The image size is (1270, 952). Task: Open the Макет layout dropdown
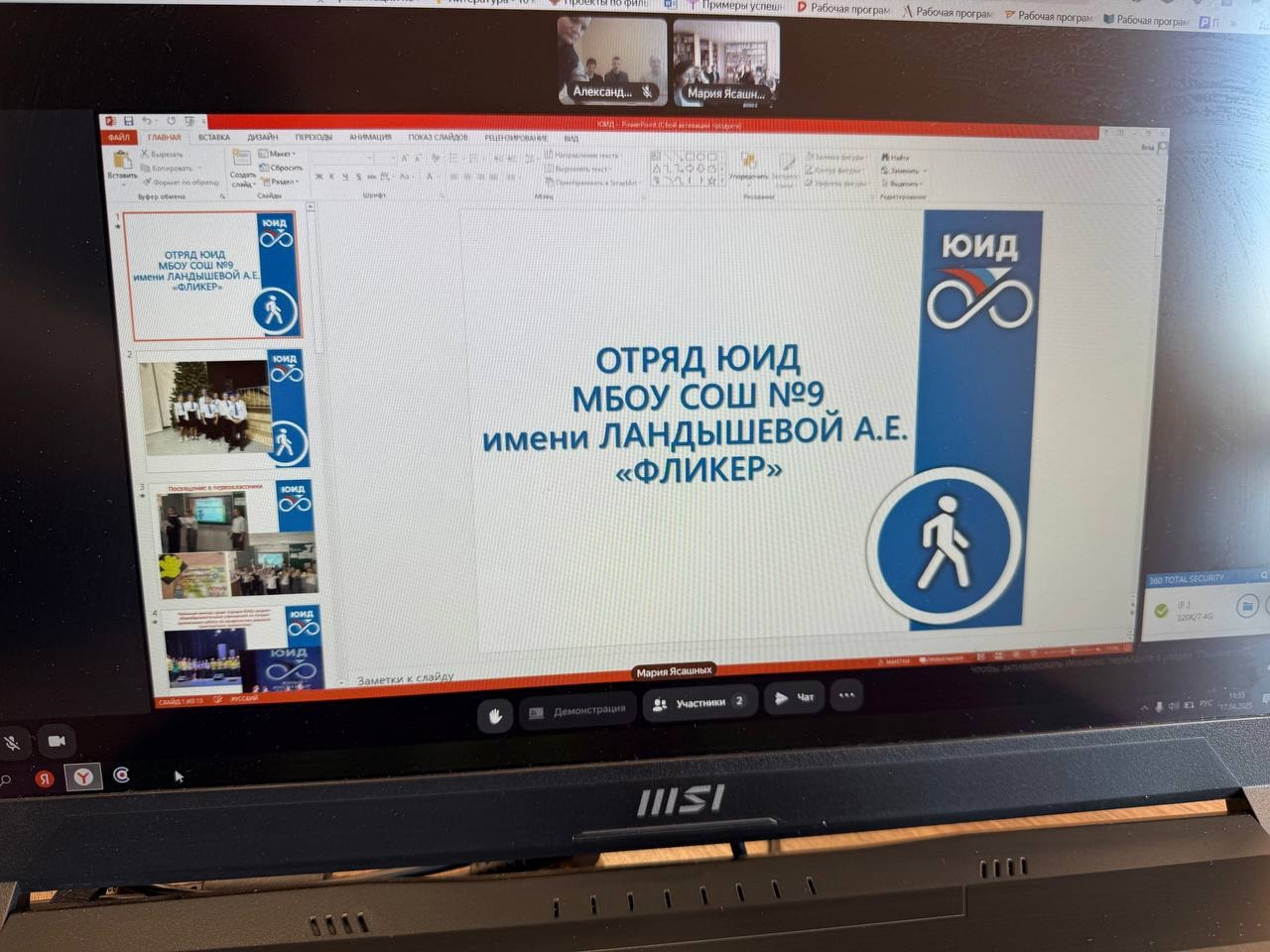pyautogui.click(x=277, y=154)
